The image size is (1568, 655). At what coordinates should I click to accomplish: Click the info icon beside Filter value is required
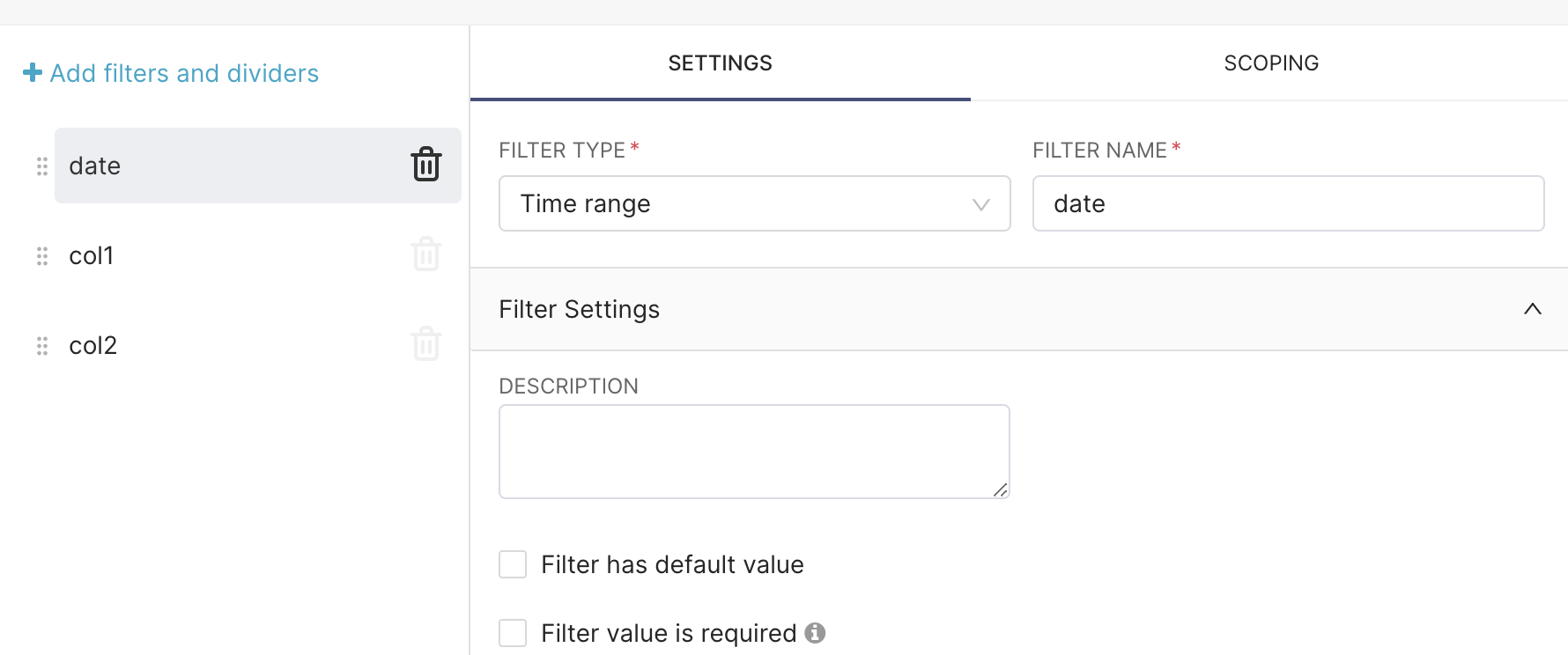815,633
